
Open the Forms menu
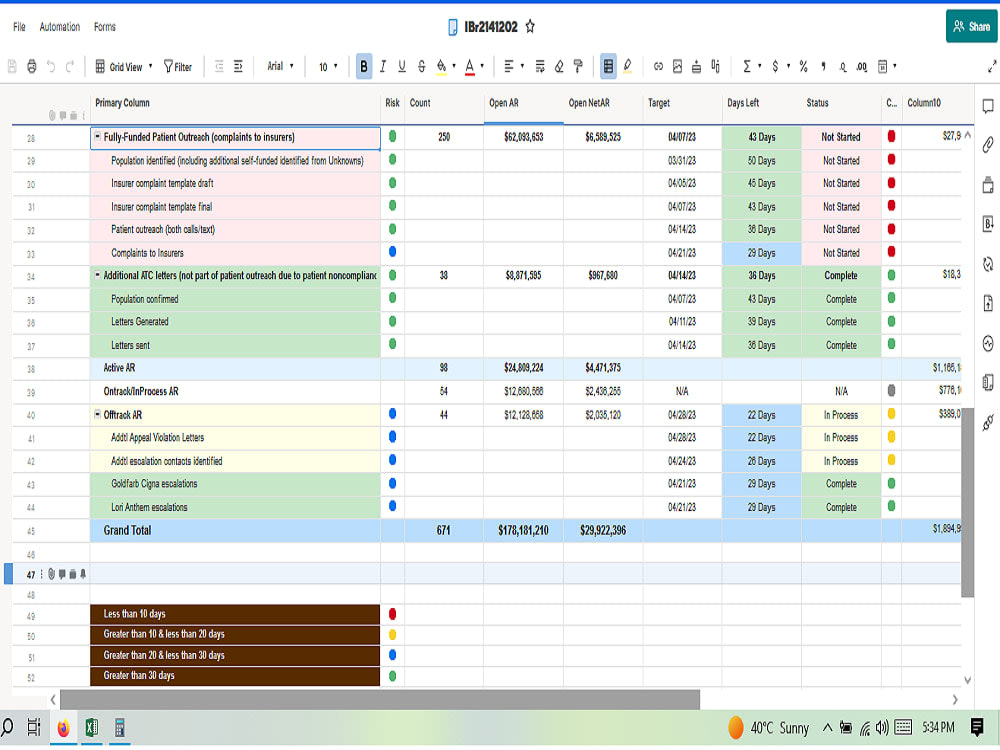tap(104, 27)
